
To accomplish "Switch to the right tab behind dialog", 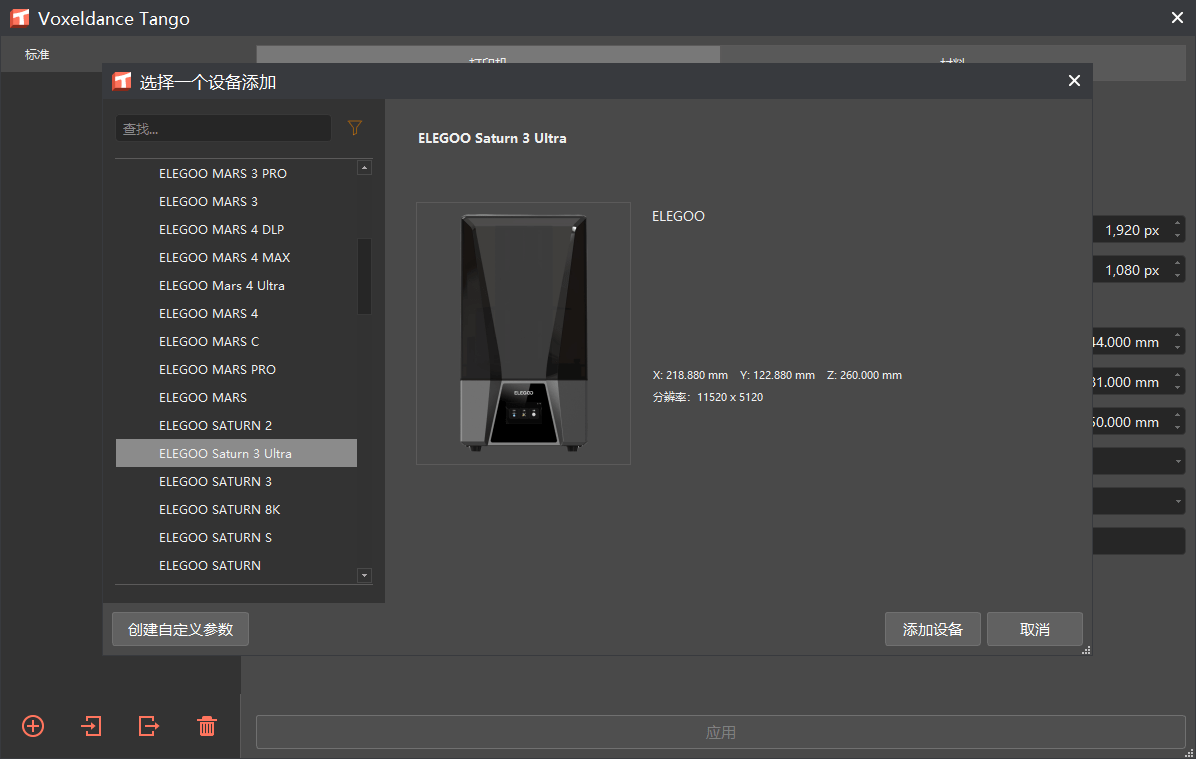I will [x=953, y=54].
